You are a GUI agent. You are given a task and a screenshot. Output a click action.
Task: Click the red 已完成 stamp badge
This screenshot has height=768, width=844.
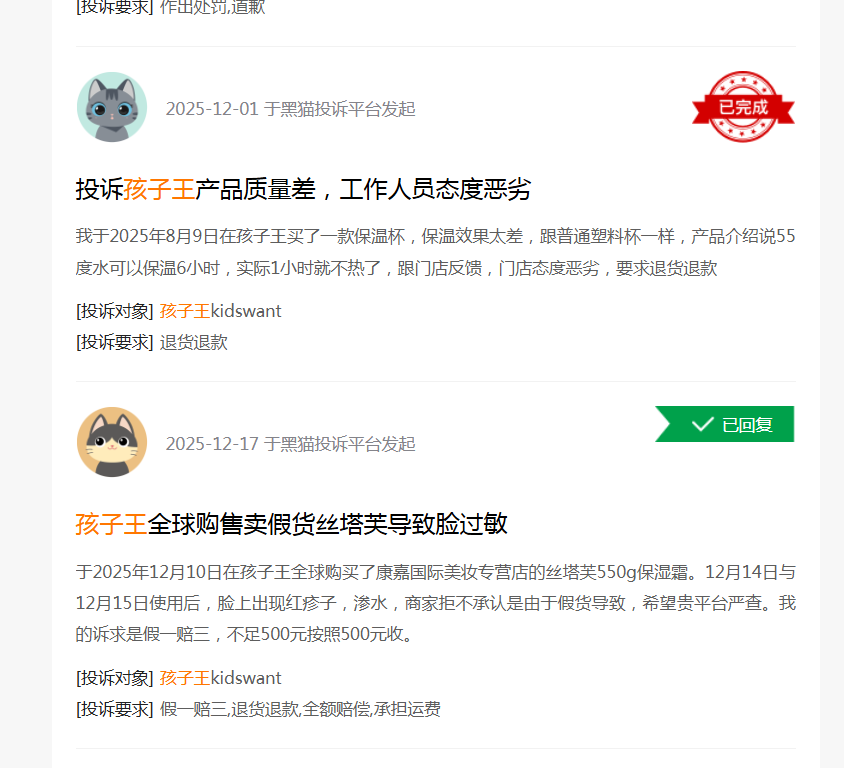pos(743,107)
